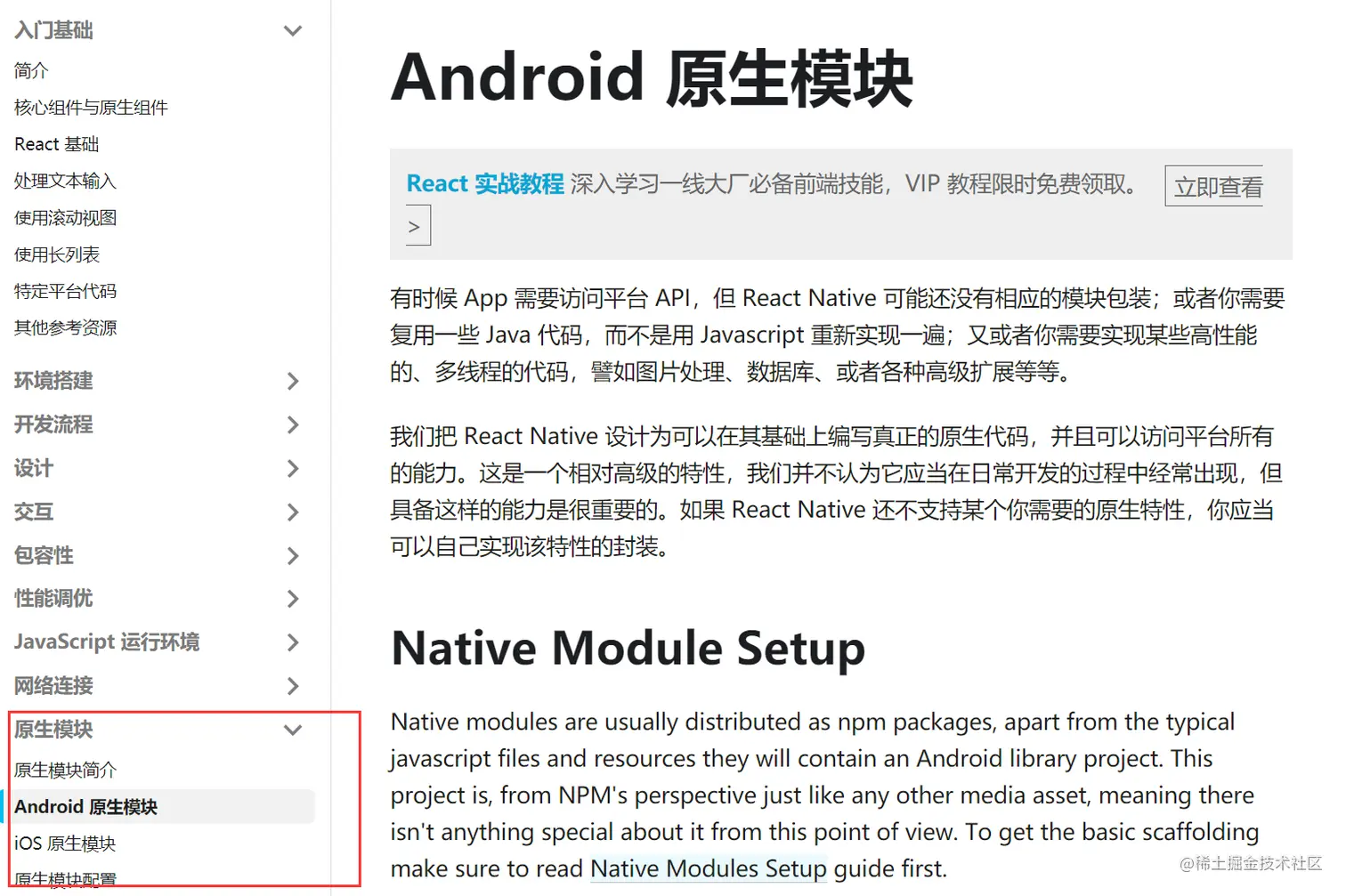Open the 简介 page
Screen dimensions: 1346x896
[30, 70]
